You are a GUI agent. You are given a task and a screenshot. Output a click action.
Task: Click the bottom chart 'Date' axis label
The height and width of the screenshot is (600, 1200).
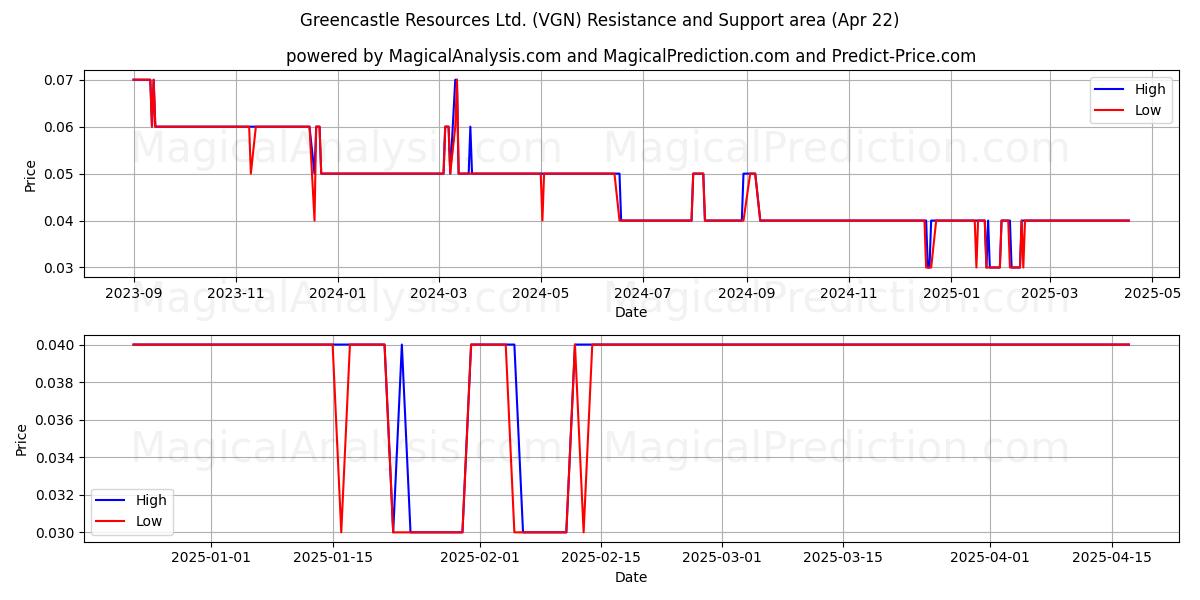(631, 577)
